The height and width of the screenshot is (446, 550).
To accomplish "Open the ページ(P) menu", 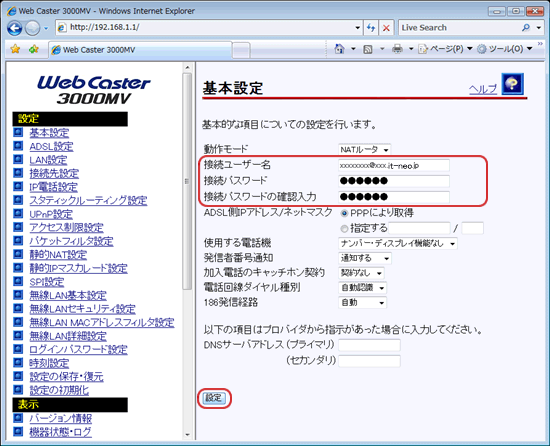I will pyautogui.click(x=445, y=49).
